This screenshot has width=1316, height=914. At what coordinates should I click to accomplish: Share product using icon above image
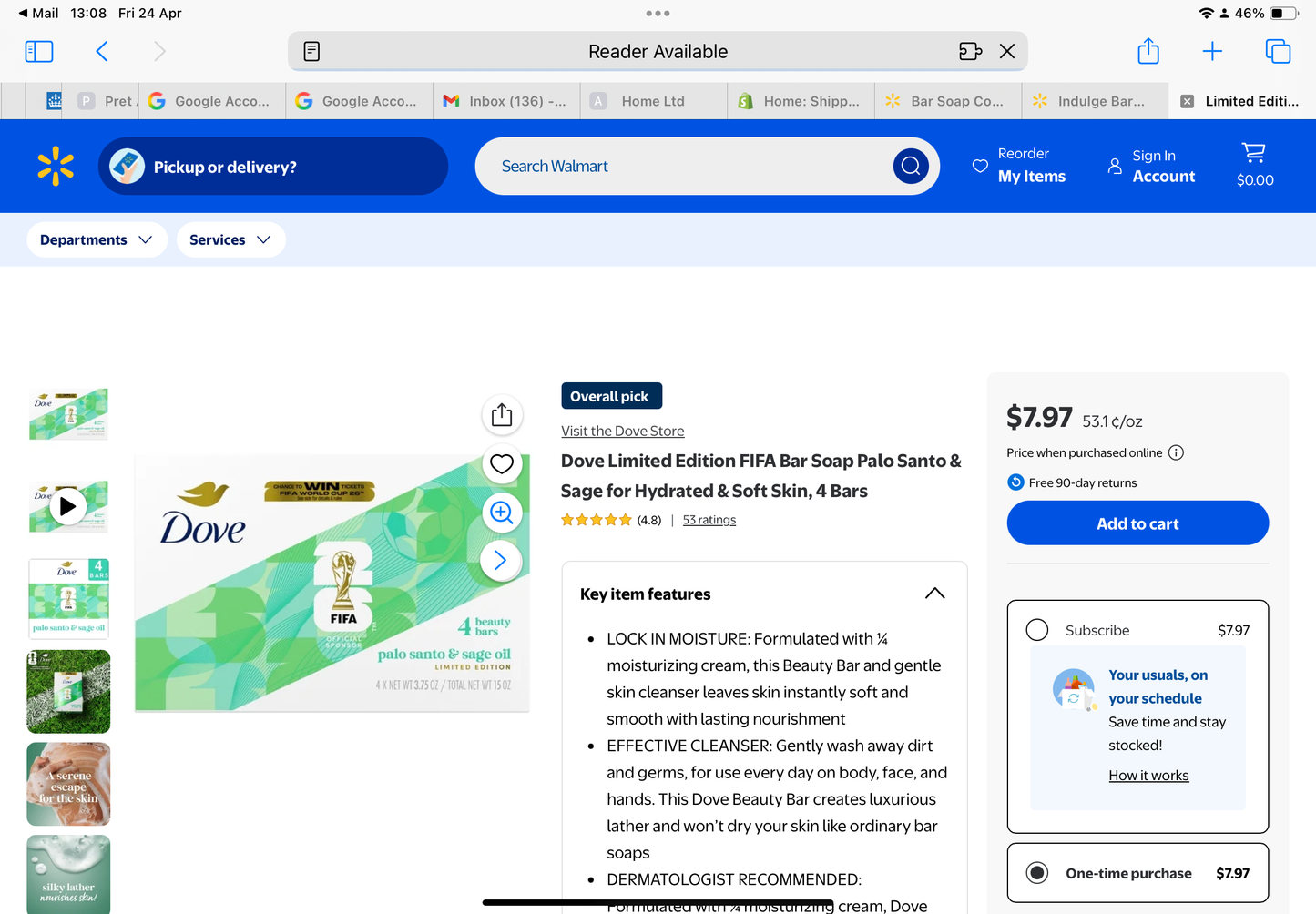coord(502,415)
